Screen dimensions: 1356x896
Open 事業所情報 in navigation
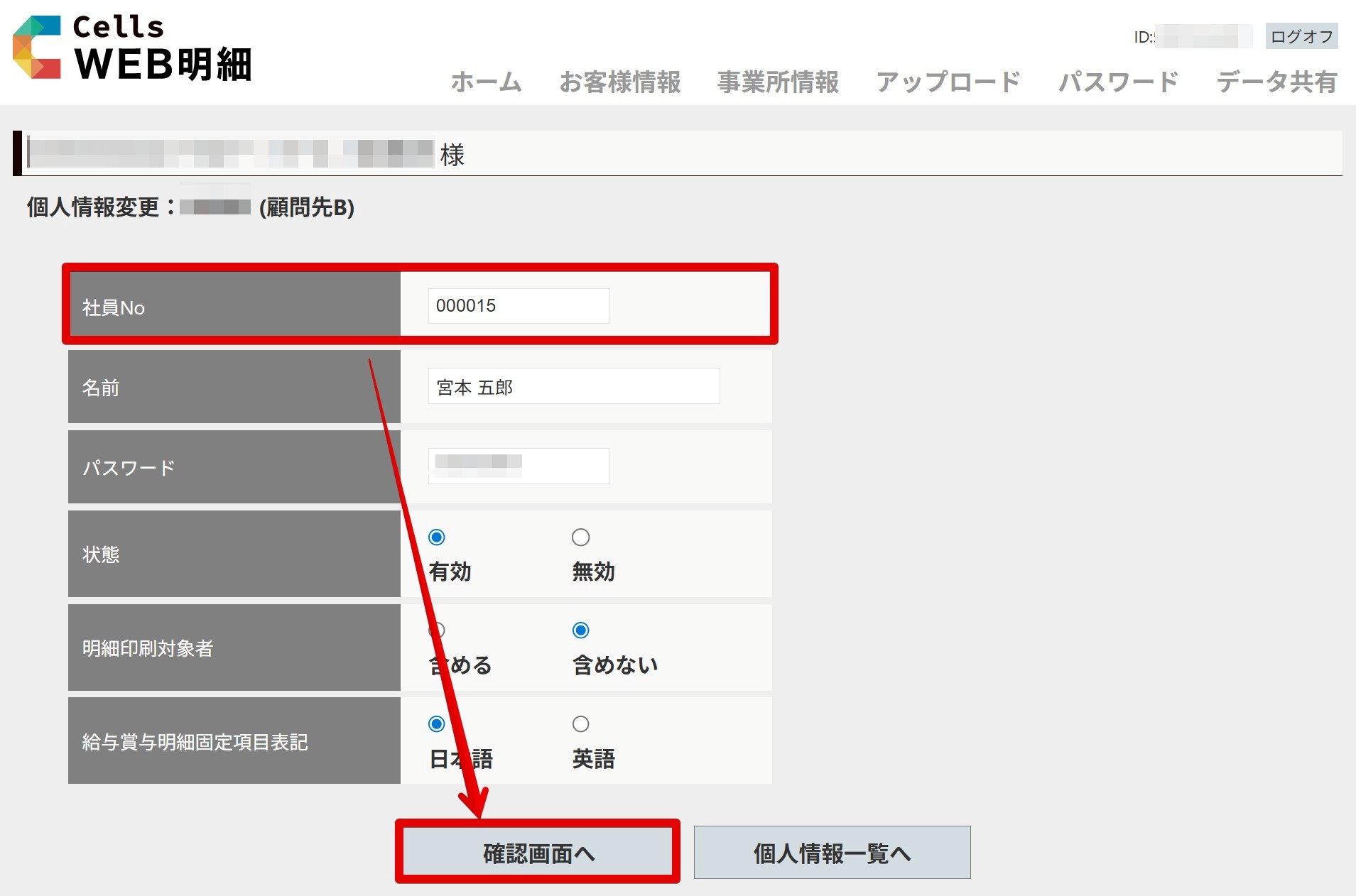point(778,82)
